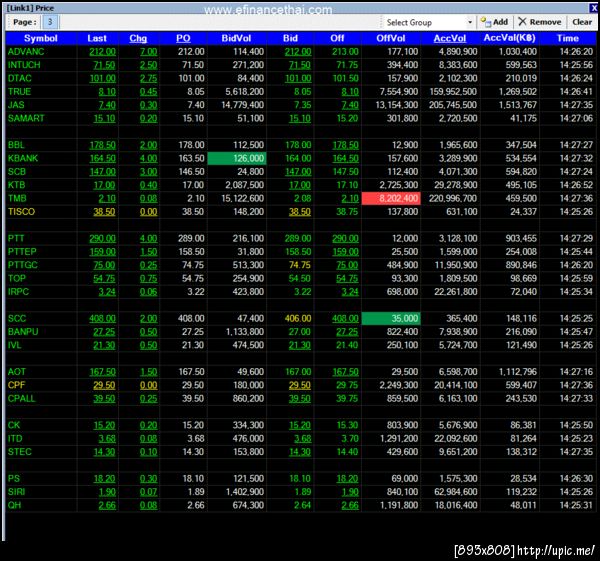
Task: Click SCC last price 408.00
Action: point(103,318)
